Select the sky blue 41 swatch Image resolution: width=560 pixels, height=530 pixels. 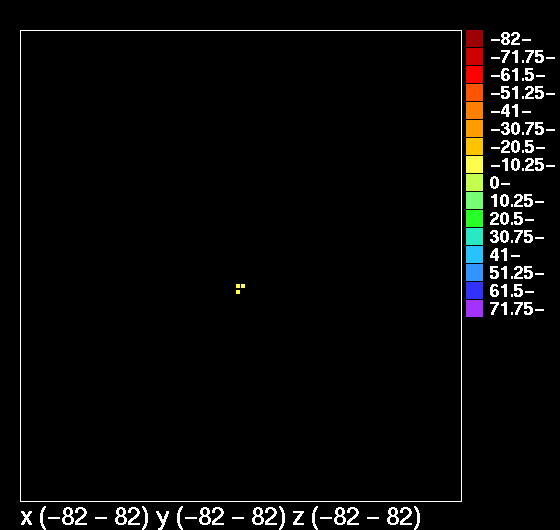pos(474,255)
